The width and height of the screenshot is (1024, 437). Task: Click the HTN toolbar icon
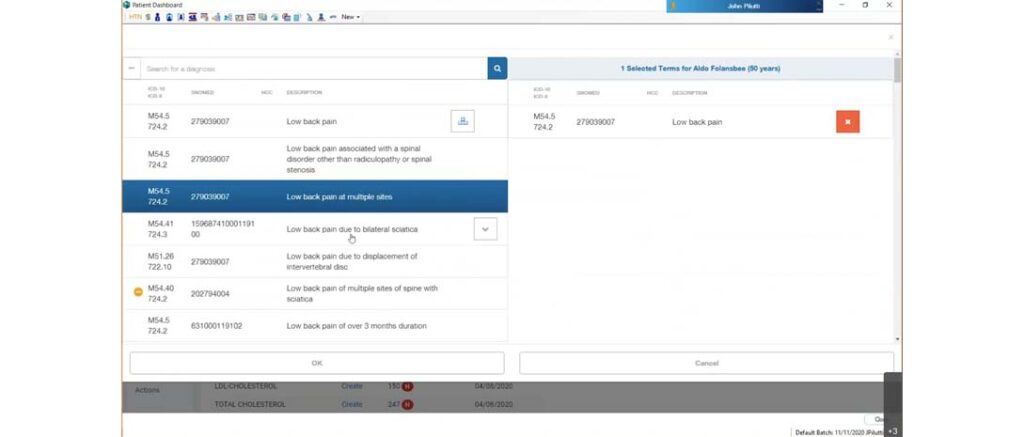[x=135, y=17]
